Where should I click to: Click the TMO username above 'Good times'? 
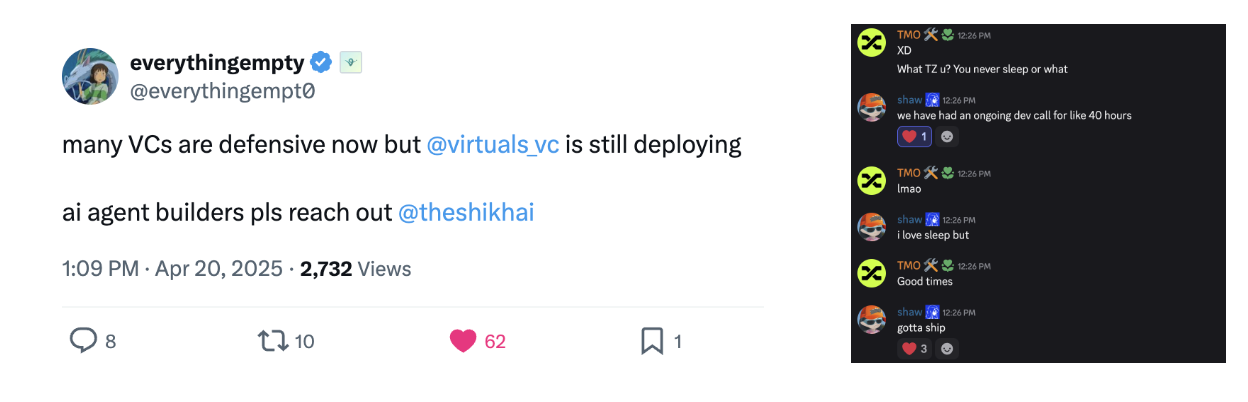(x=908, y=265)
